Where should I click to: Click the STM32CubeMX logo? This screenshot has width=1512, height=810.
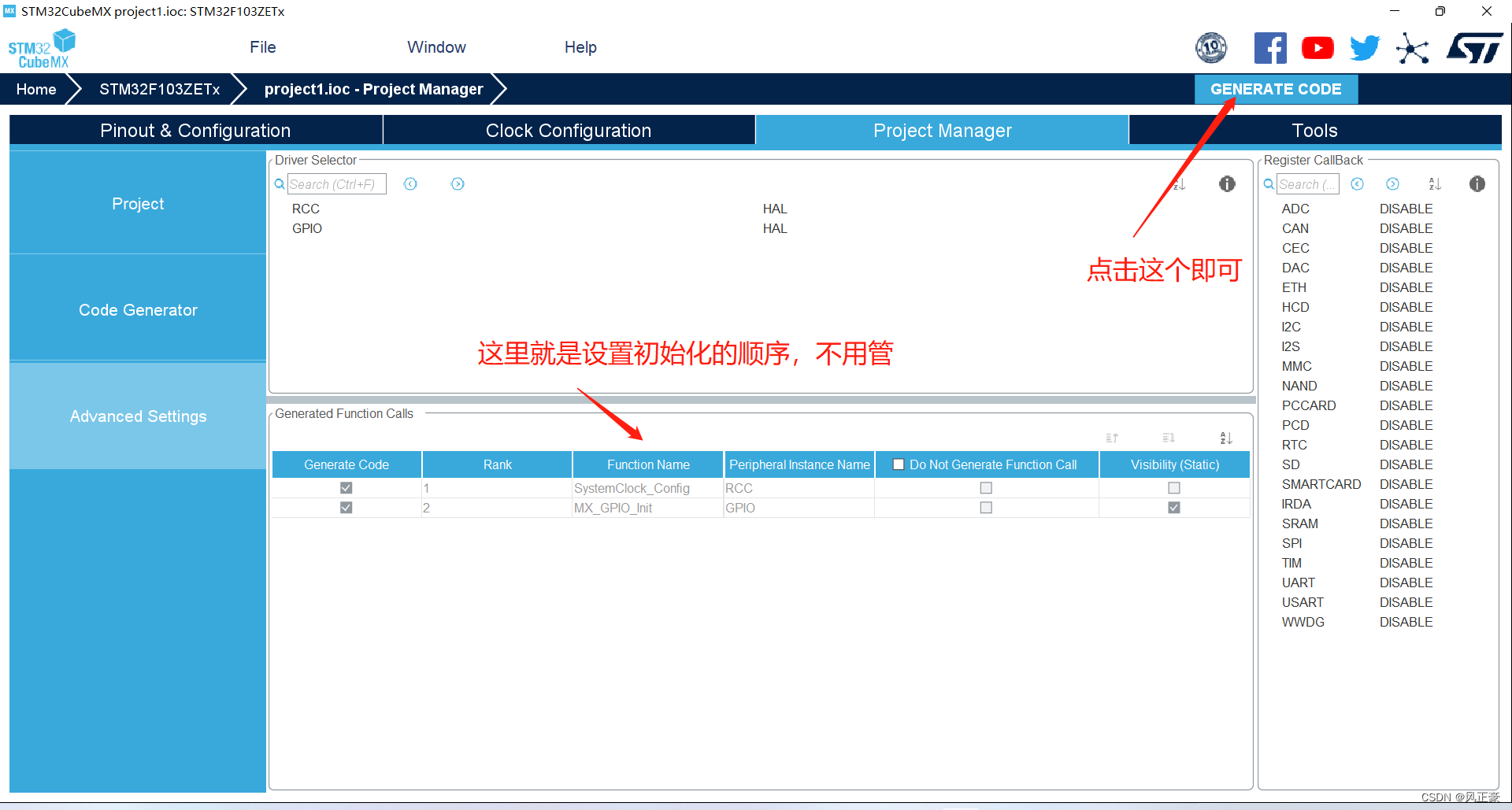42,49
